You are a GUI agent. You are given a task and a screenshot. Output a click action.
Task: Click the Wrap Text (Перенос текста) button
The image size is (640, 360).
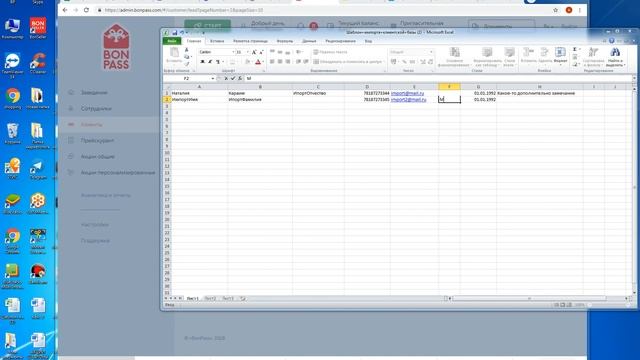pyautogui.click(x=330, y=52)
